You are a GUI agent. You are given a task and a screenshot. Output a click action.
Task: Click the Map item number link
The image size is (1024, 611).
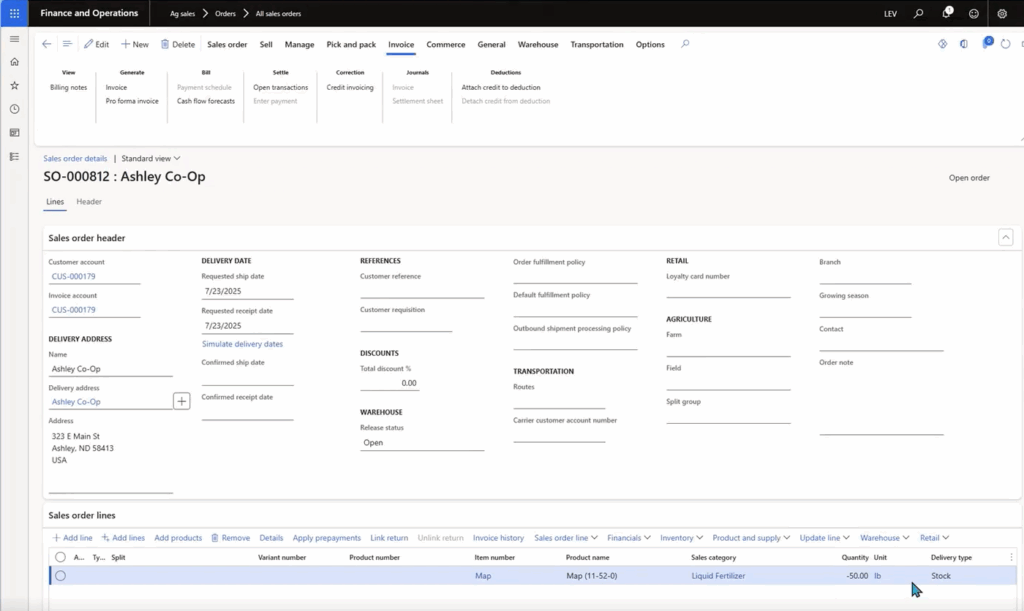point(483,576)
